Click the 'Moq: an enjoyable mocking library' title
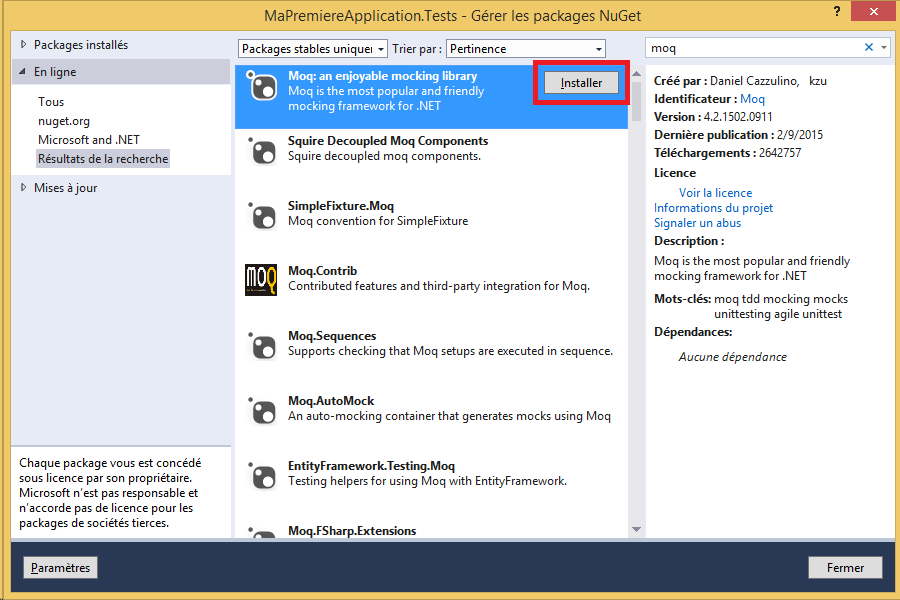Image resolution: width=900 pixels, height=600 pixels. [x=382, y=76]
